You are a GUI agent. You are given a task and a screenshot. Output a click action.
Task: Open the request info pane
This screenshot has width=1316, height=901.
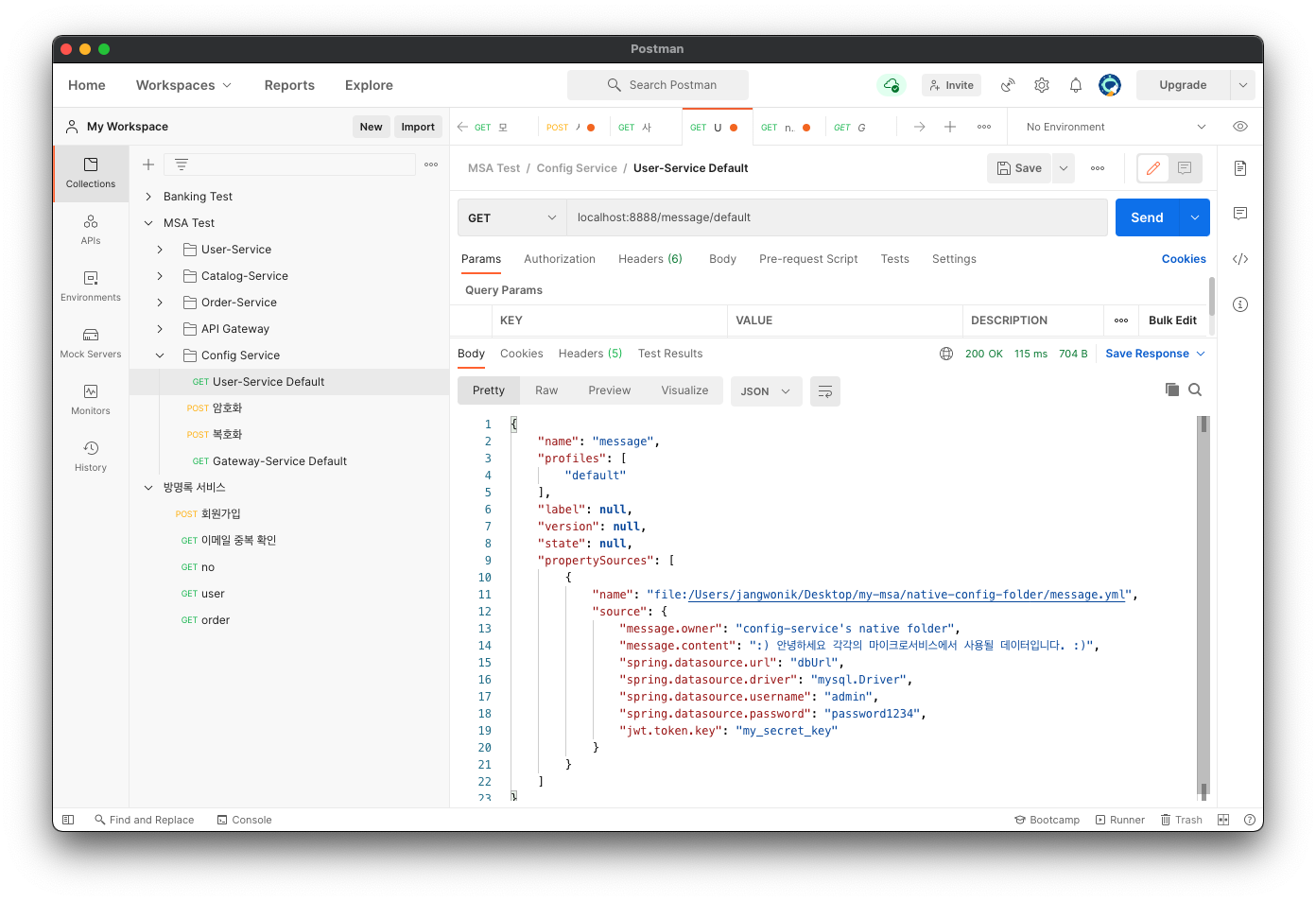[x=1240, y=304]
